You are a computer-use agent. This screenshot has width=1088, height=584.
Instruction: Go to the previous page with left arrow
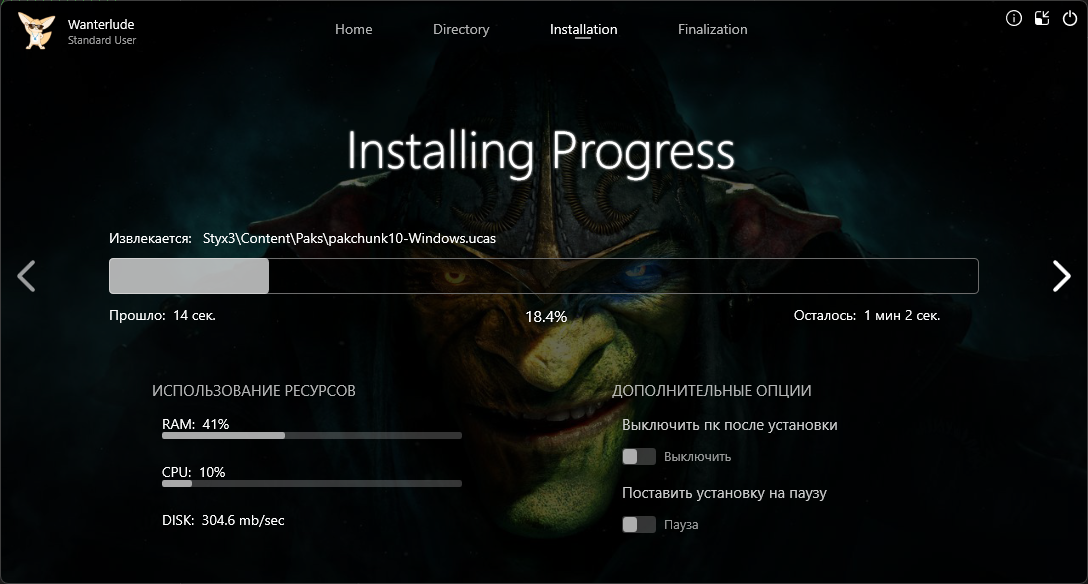[27, 276]
